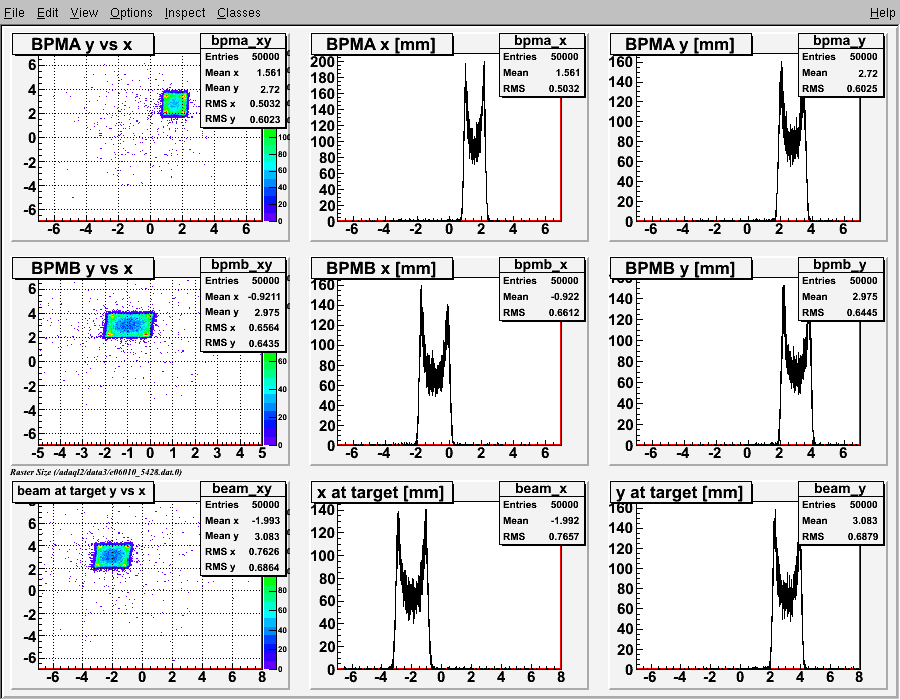Open the File menu
This screenshot has width=900, height=700.
pos(14,13)
